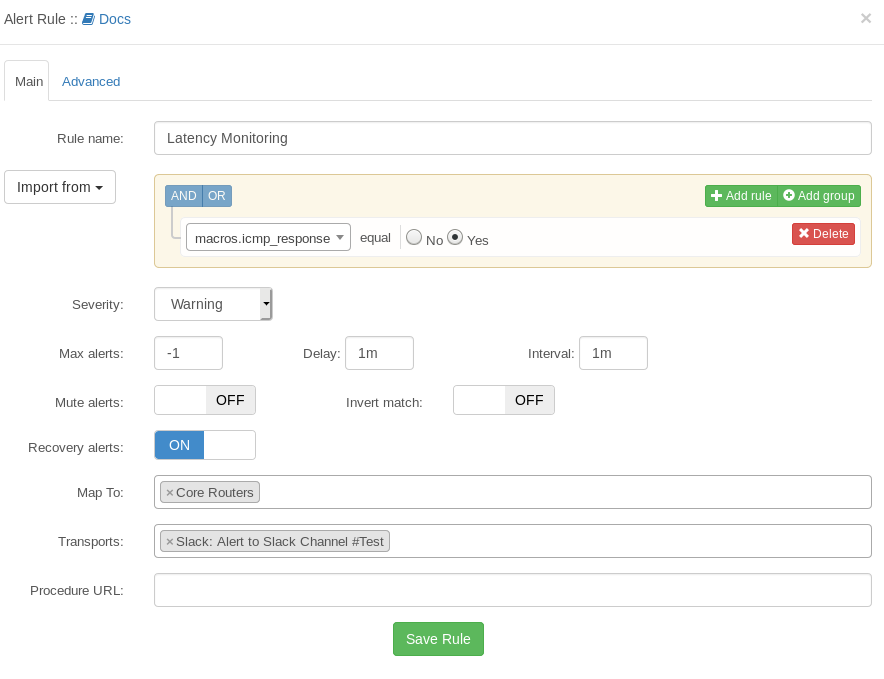Screen dimensions: 884x679
Task: Open the Docs page via the book icon
Action: (89, 18)
